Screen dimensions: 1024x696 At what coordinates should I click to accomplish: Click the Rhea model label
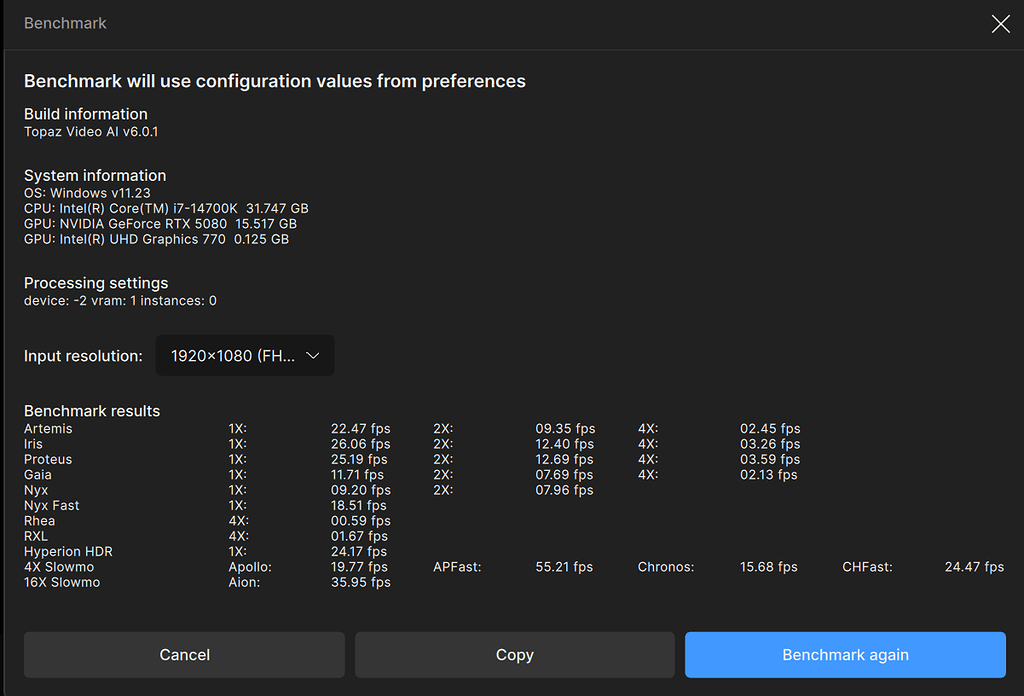tap(38, 520)
